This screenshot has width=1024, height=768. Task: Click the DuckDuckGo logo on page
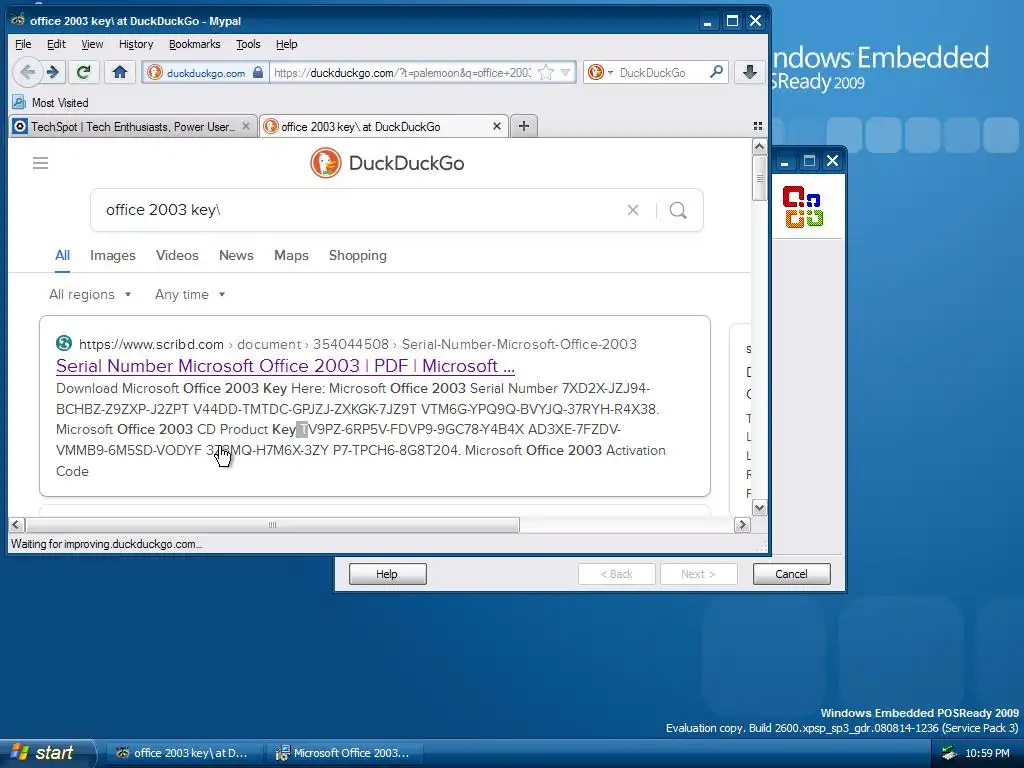[387, 163]
